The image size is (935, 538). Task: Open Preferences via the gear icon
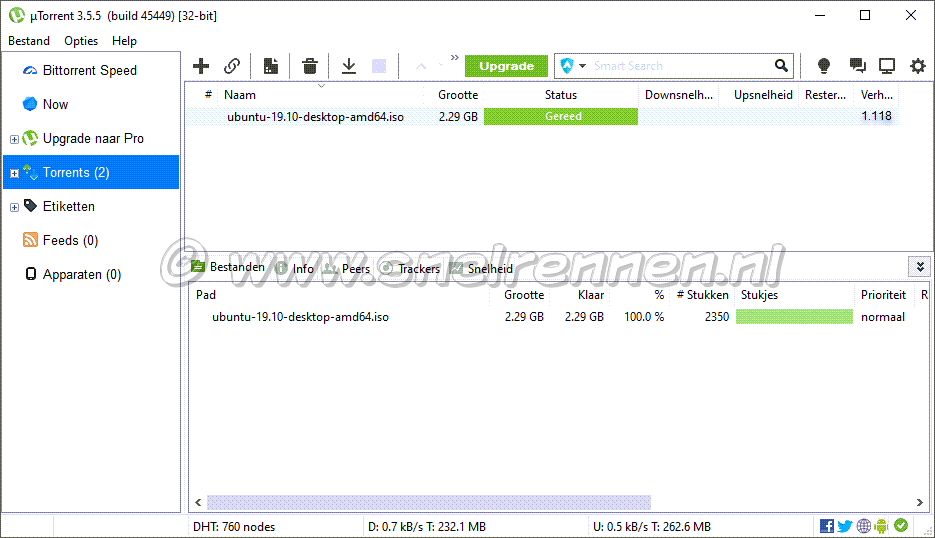pyautogui.click(x=918, y=66)
